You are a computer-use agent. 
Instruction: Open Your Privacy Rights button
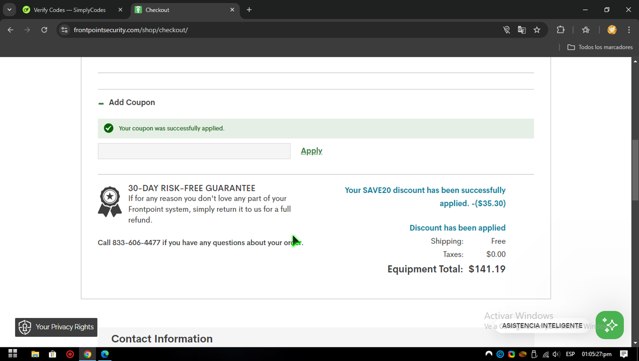[56, 327]
